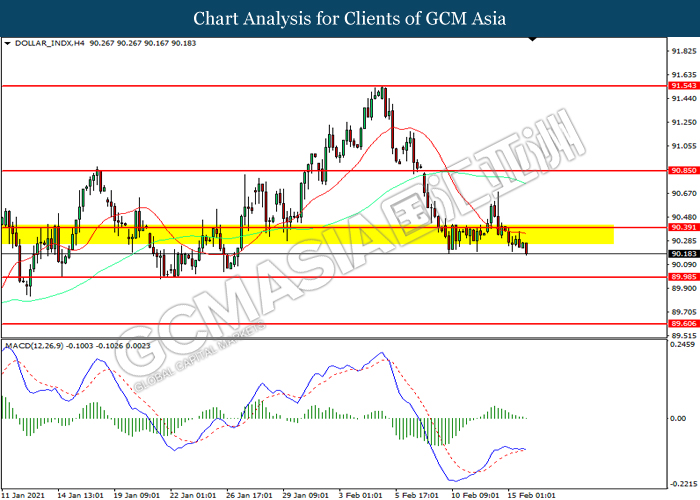This screenshot has height=500, width=700.
Task: Select the 89.985 red price level label
Action: [x=684, y=277]
